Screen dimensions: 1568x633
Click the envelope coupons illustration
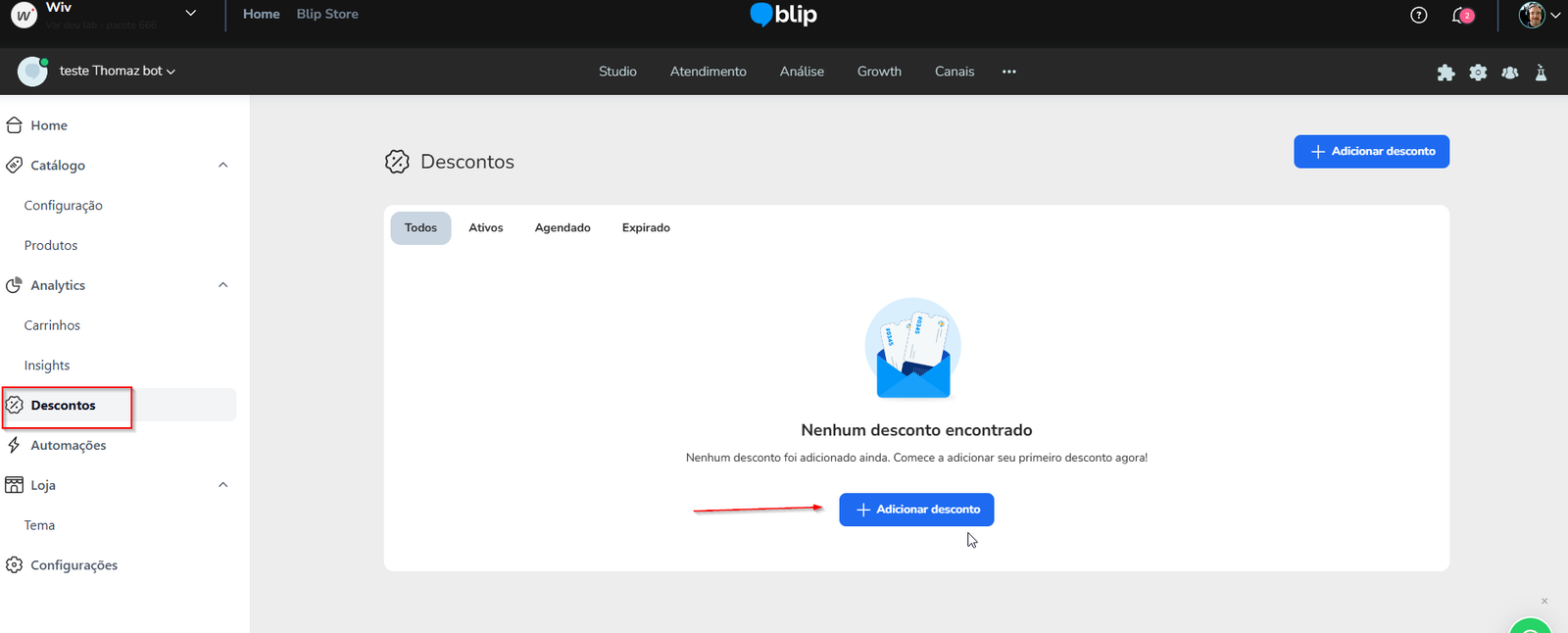point(913,348)
